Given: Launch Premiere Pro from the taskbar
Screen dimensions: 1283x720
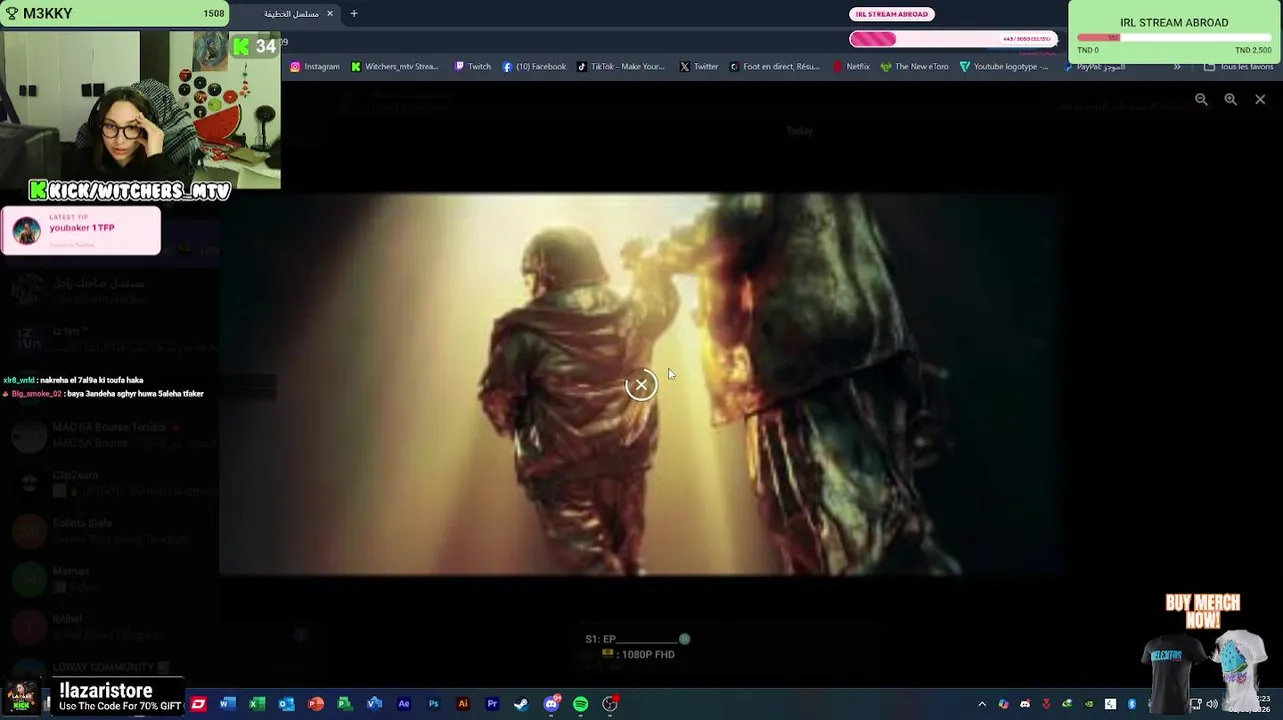Looking at the screenshot, I should 492,704.
